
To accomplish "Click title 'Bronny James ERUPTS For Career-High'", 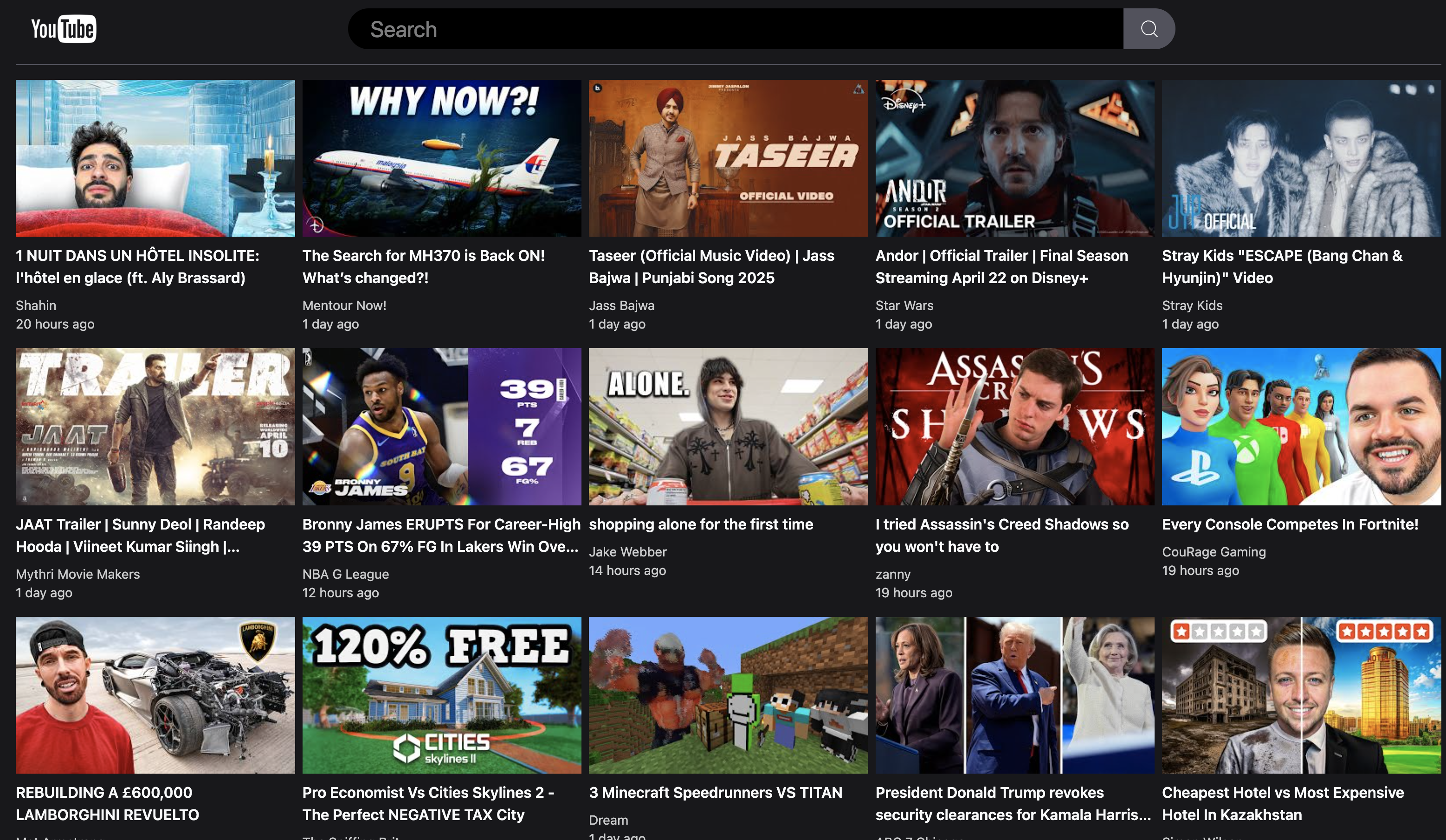I will (441, 536).
